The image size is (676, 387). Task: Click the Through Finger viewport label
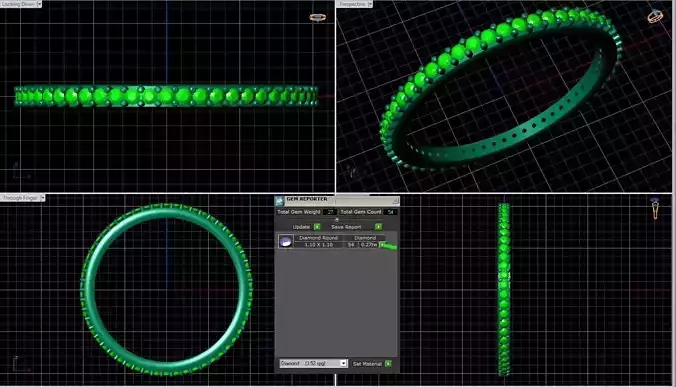click(20, 198)
